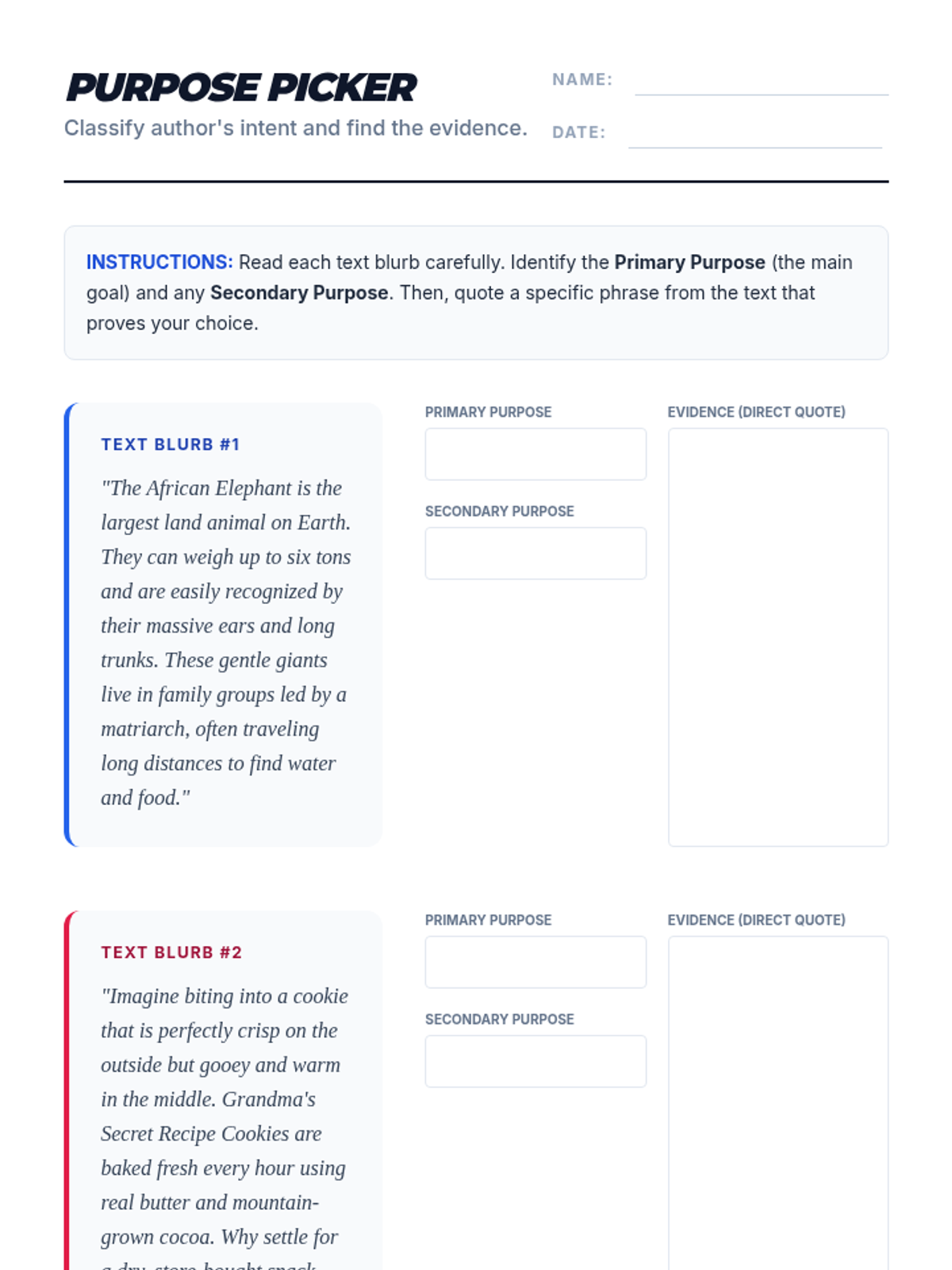This screenshot has height=1270, width=952.
Task: Click the Text Blurb #1 heading
Action: tap(171, 444)
